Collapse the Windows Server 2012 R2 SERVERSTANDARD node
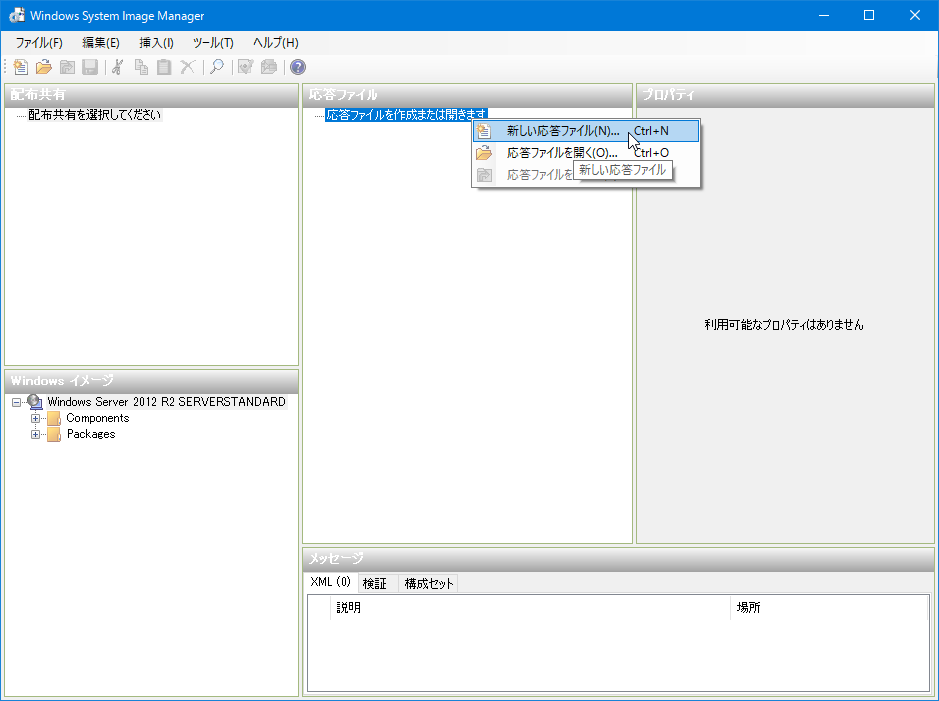This screenshot has width=939, height=701. pyautogui.click(x=16, y=402)
